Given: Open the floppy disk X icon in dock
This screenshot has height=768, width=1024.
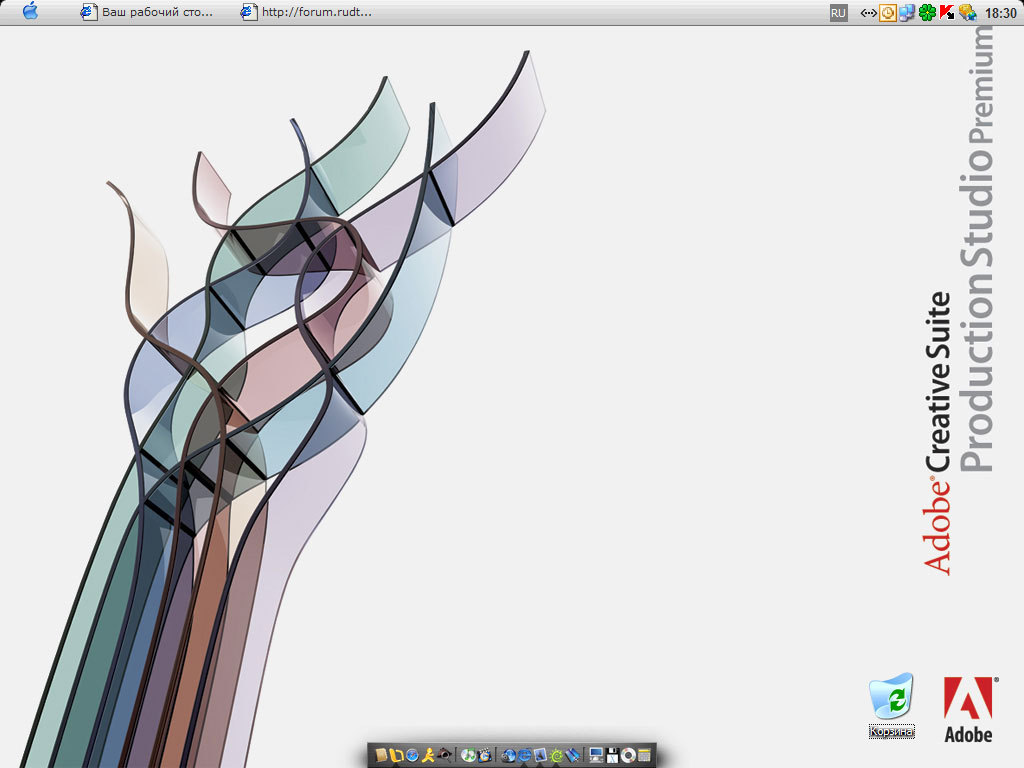Looking at the screenshot, I should pyautogui.click(x=613, y=756).
